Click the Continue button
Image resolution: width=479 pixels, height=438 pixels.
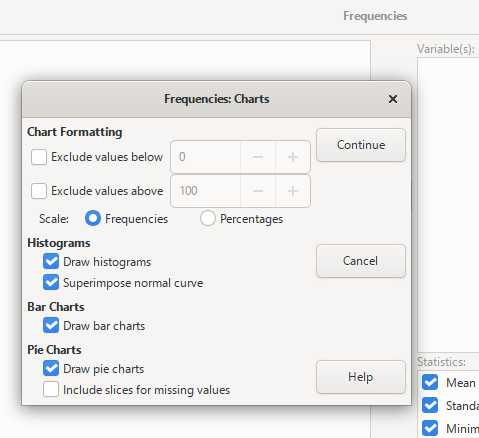click(x=361, y=145)
